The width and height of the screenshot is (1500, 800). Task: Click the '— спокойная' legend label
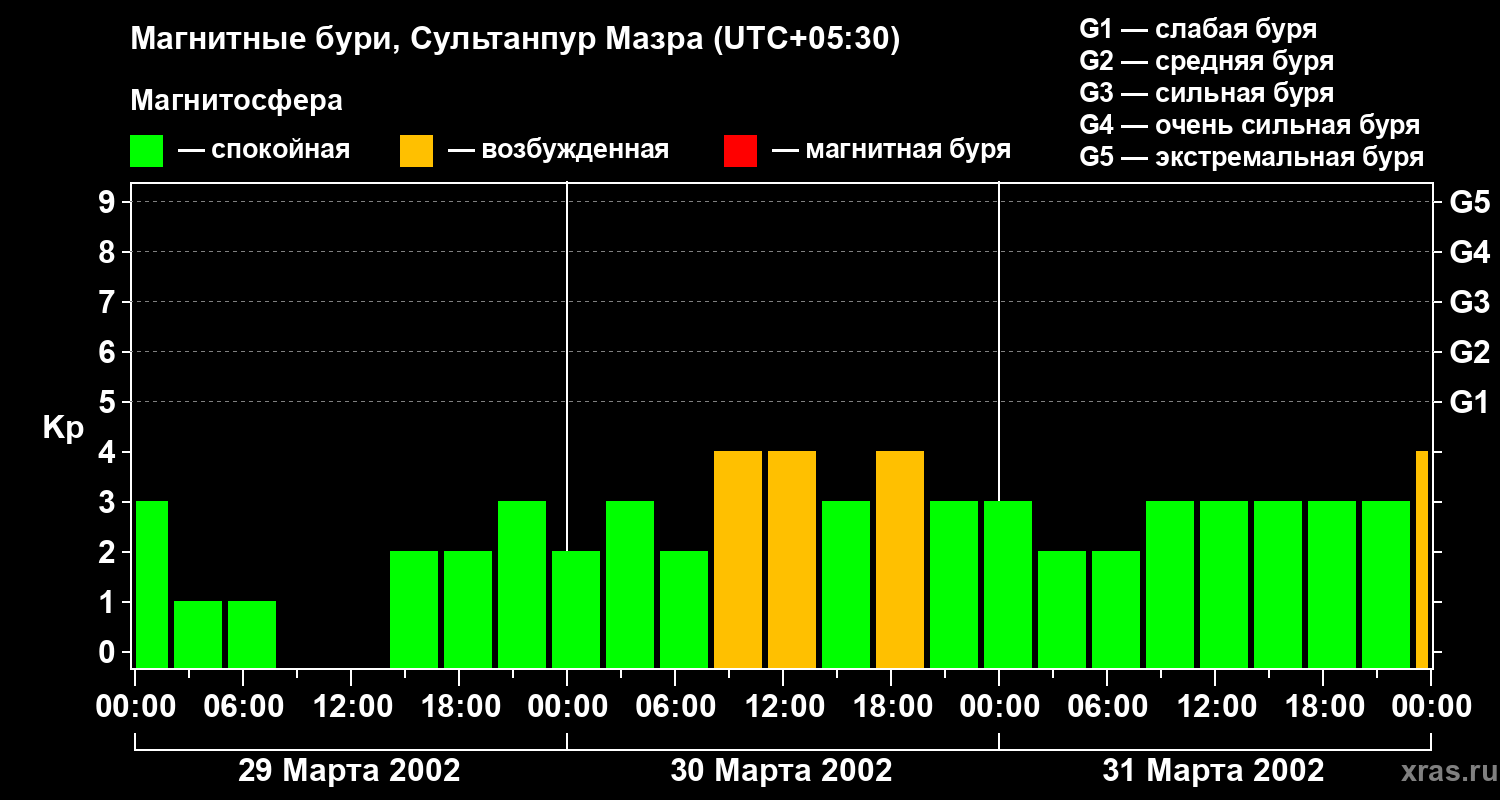(x=264, y=150)
